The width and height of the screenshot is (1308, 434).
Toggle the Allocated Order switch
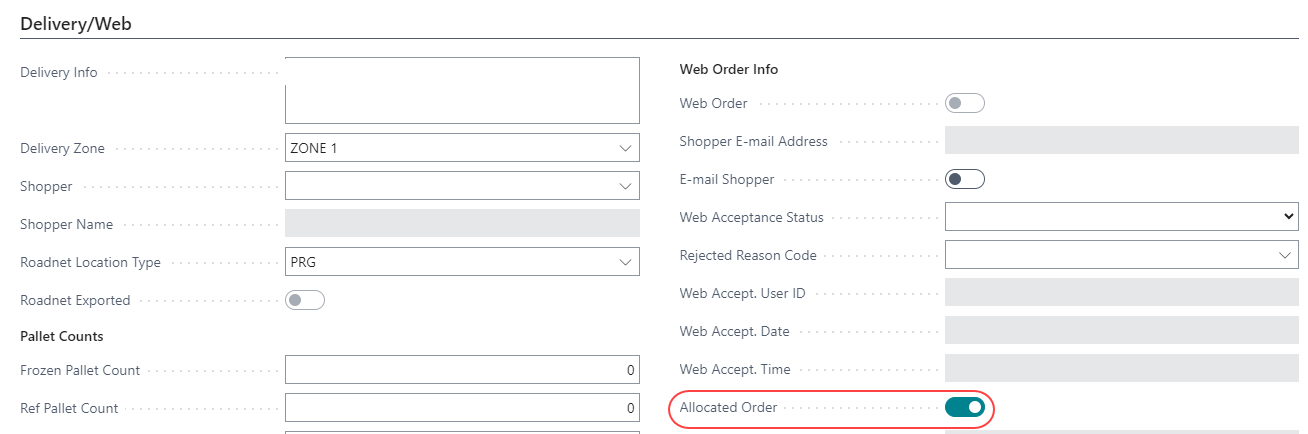point(965,407)
